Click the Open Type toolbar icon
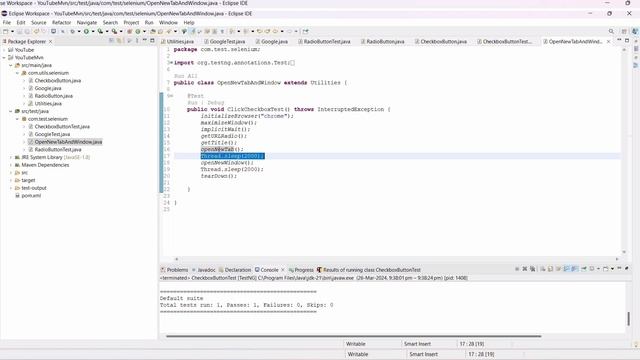This screenshot has width=640, height=360. [x=152, y=31]
